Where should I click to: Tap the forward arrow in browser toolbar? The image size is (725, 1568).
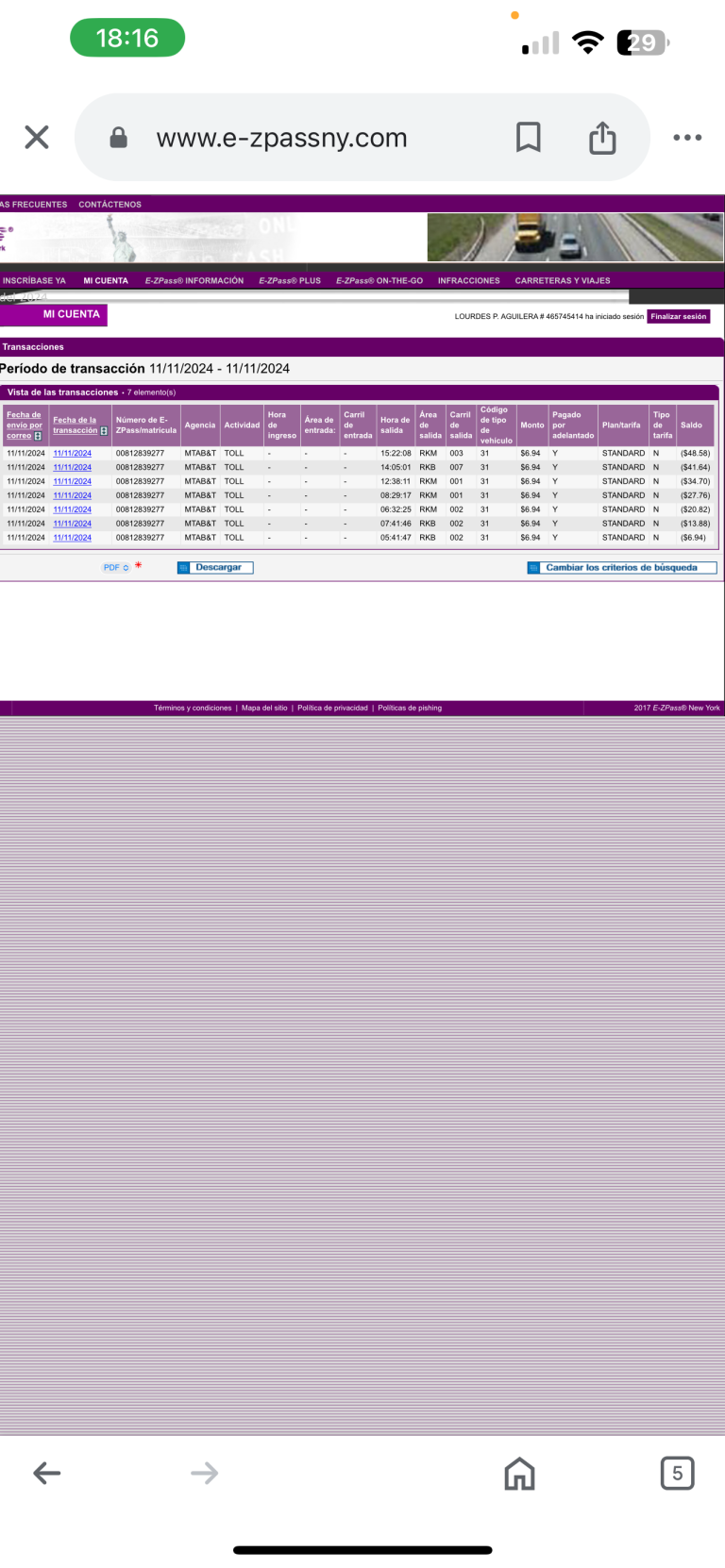[x=204, y=1473]
